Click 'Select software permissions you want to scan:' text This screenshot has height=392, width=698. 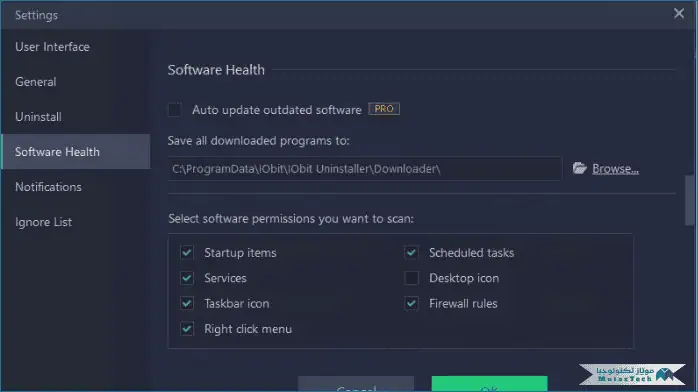tap(291, 219)
